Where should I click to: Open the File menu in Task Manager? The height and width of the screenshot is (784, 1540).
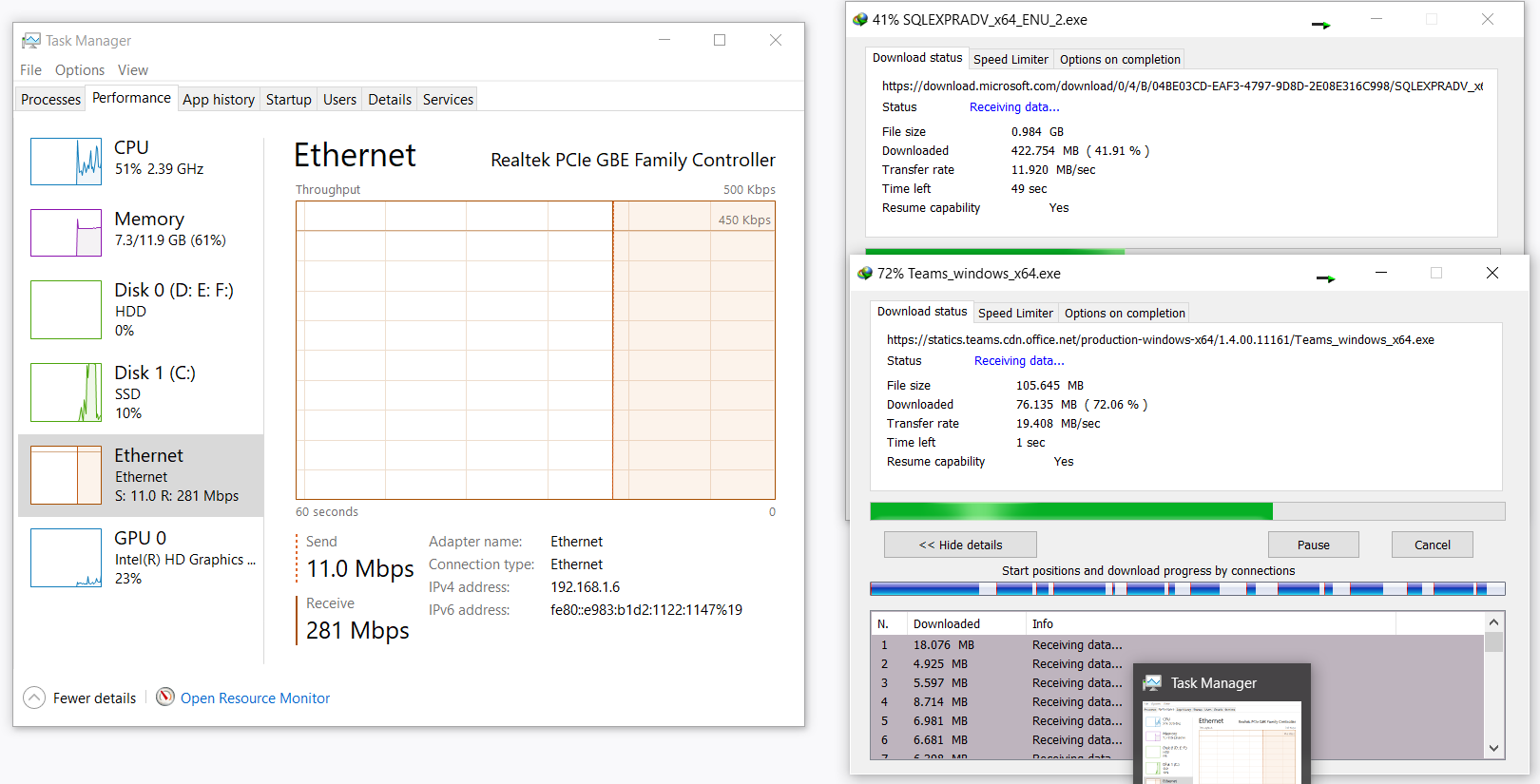(30, 69)
